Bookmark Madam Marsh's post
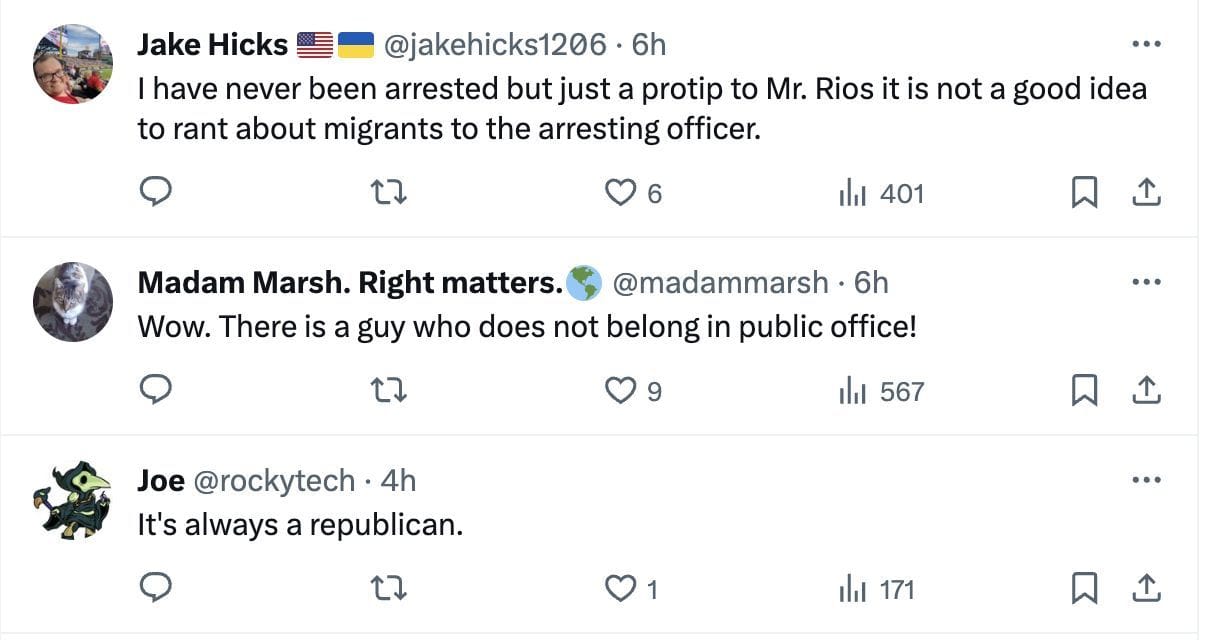1210x640 pixels. click(x=1085, y=390)
